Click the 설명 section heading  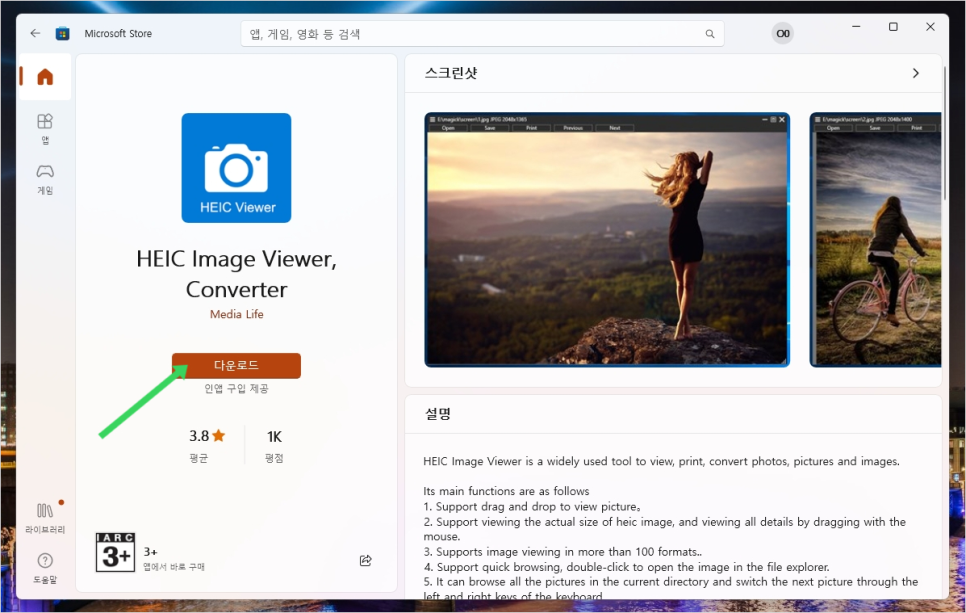[x=437, y=413]
